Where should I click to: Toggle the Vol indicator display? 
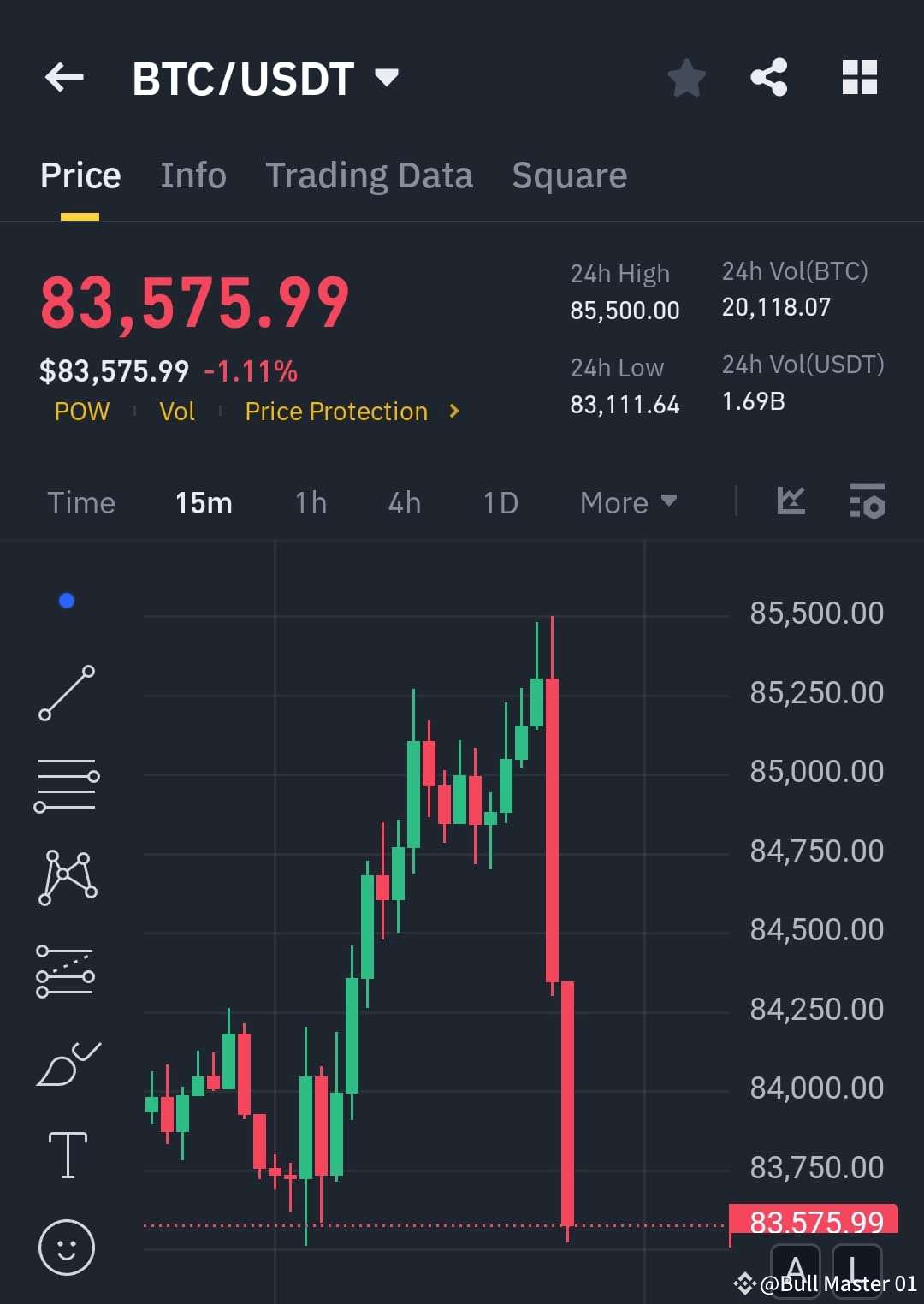(177, 411)
